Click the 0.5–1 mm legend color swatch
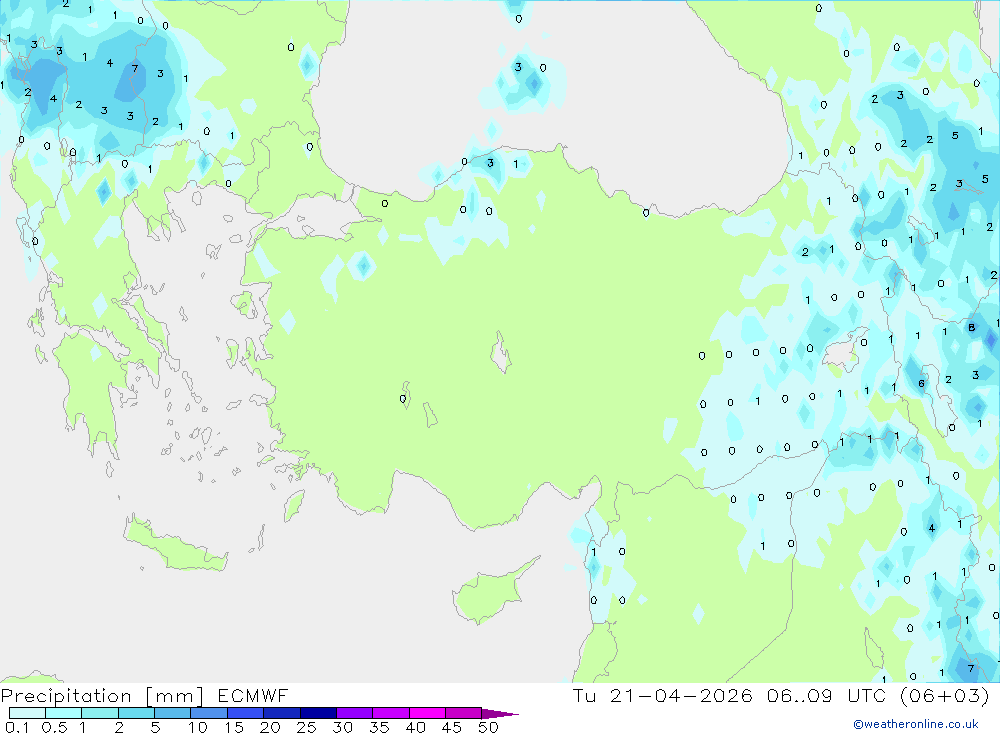 tap(64, 713)
